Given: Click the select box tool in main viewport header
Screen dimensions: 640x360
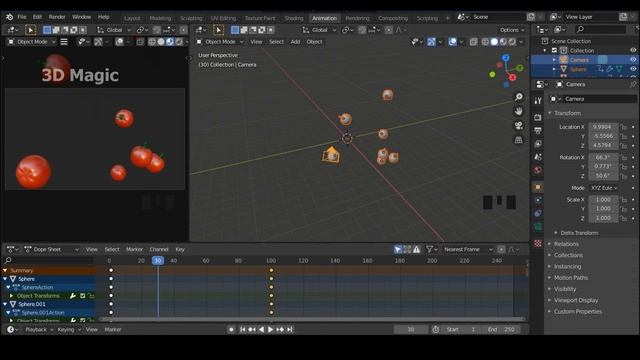Looking at the screenshot, I should (x=218, y=30).
